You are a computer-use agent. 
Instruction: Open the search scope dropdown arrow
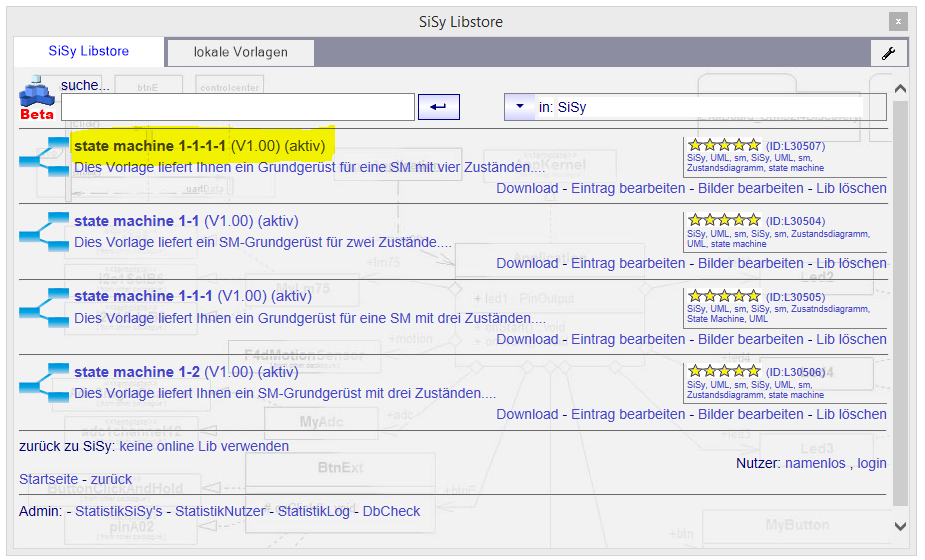(x=519, y=106)
